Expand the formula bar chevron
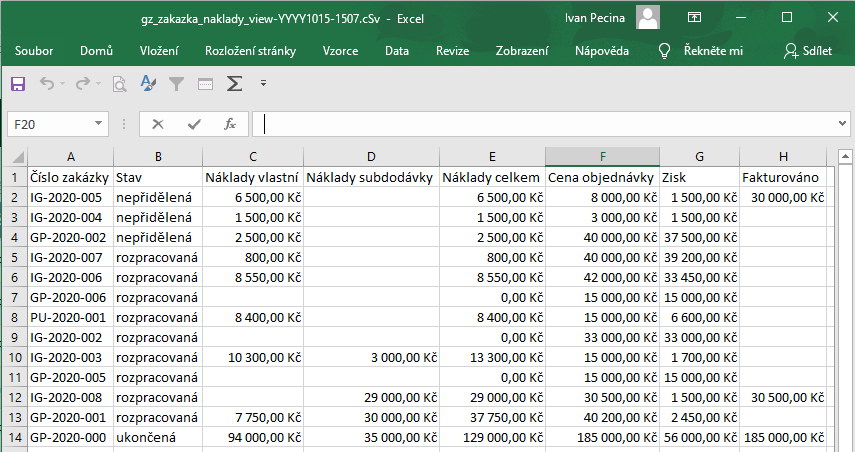 (842, 124)
